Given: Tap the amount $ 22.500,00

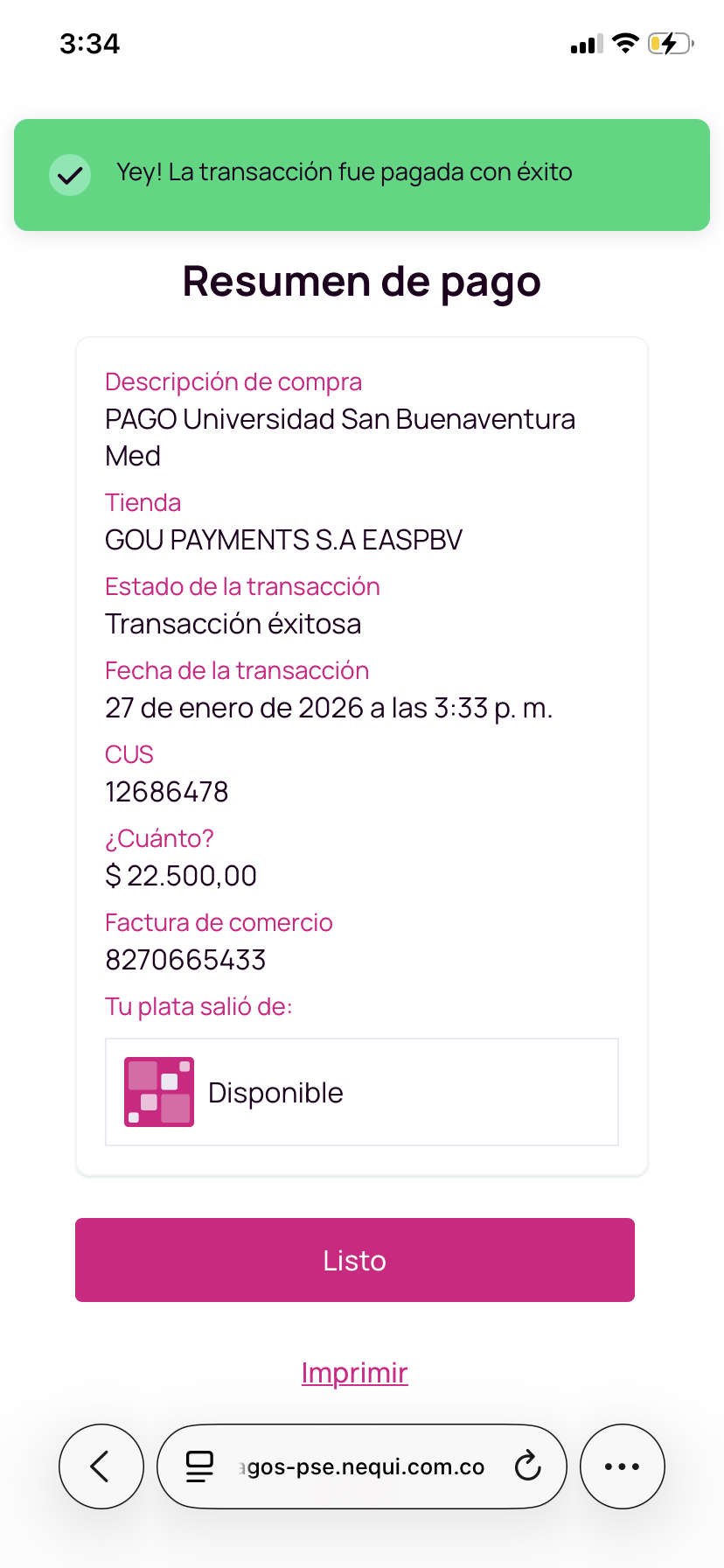Looking at the screenshot, I should [181, 876].
